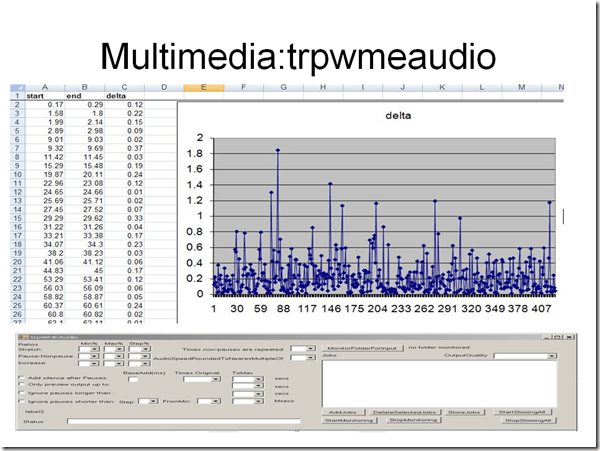Screen dimensions: 600x451
Task: Click the AddJobs button
Action: pos(343,412)
